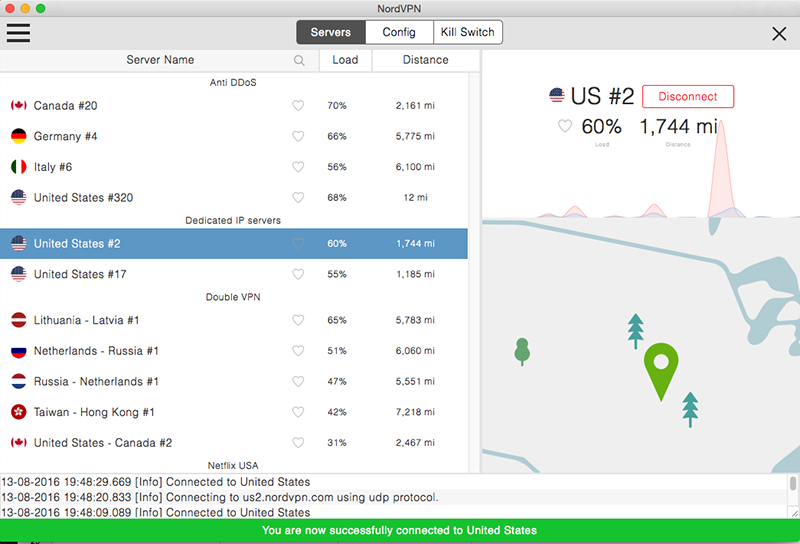Toggle favorite heart for Italy #6
Viewport: 800px width, 544px height.
[x=297, y=167]
